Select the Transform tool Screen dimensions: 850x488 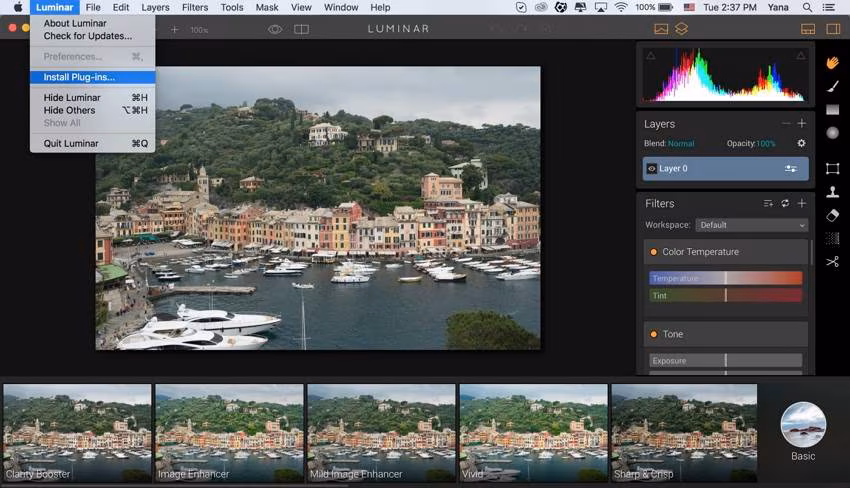pyautogui.click(x=833, y=168)
